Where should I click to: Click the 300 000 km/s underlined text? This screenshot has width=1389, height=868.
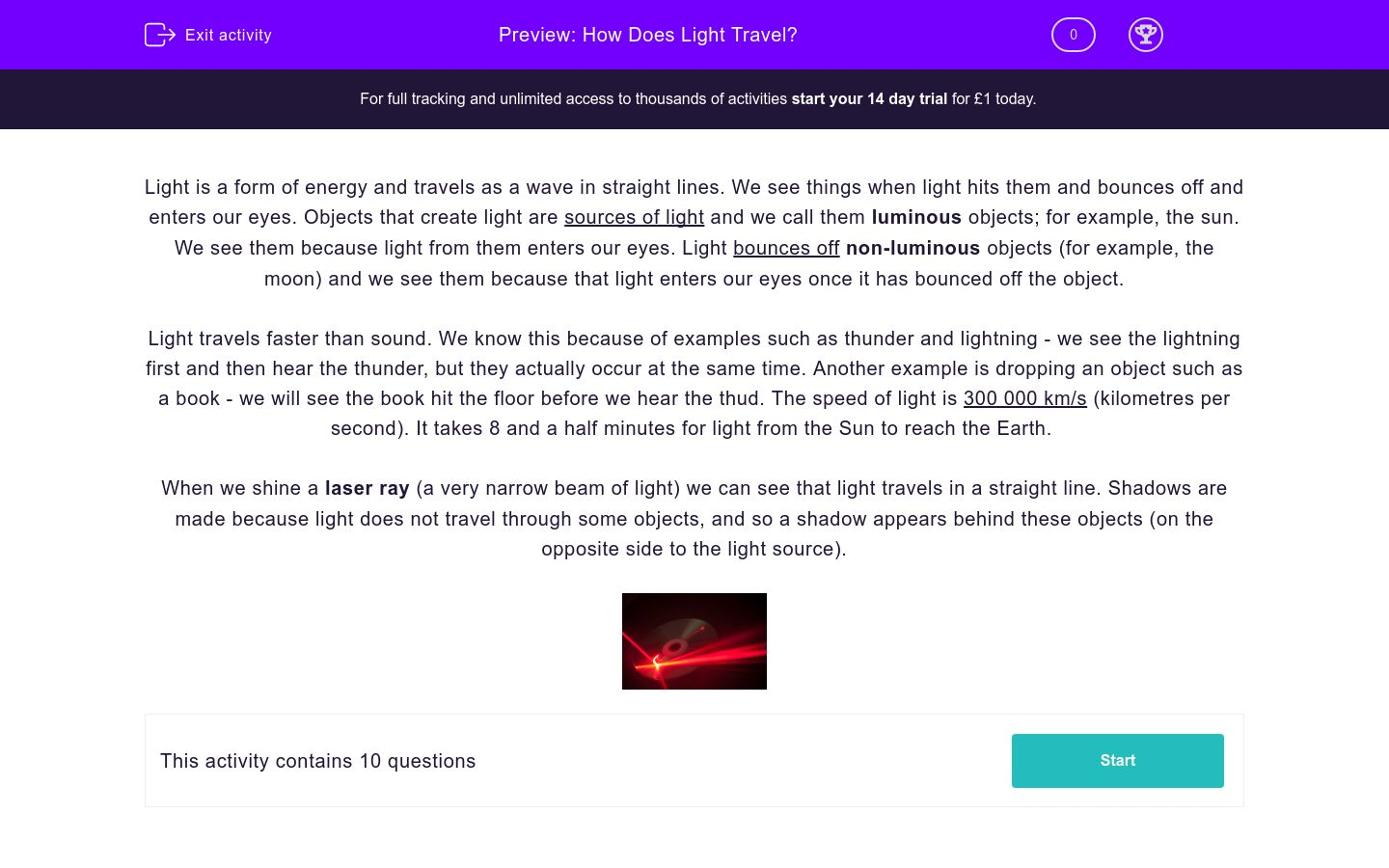click(x=1024, y=398)
